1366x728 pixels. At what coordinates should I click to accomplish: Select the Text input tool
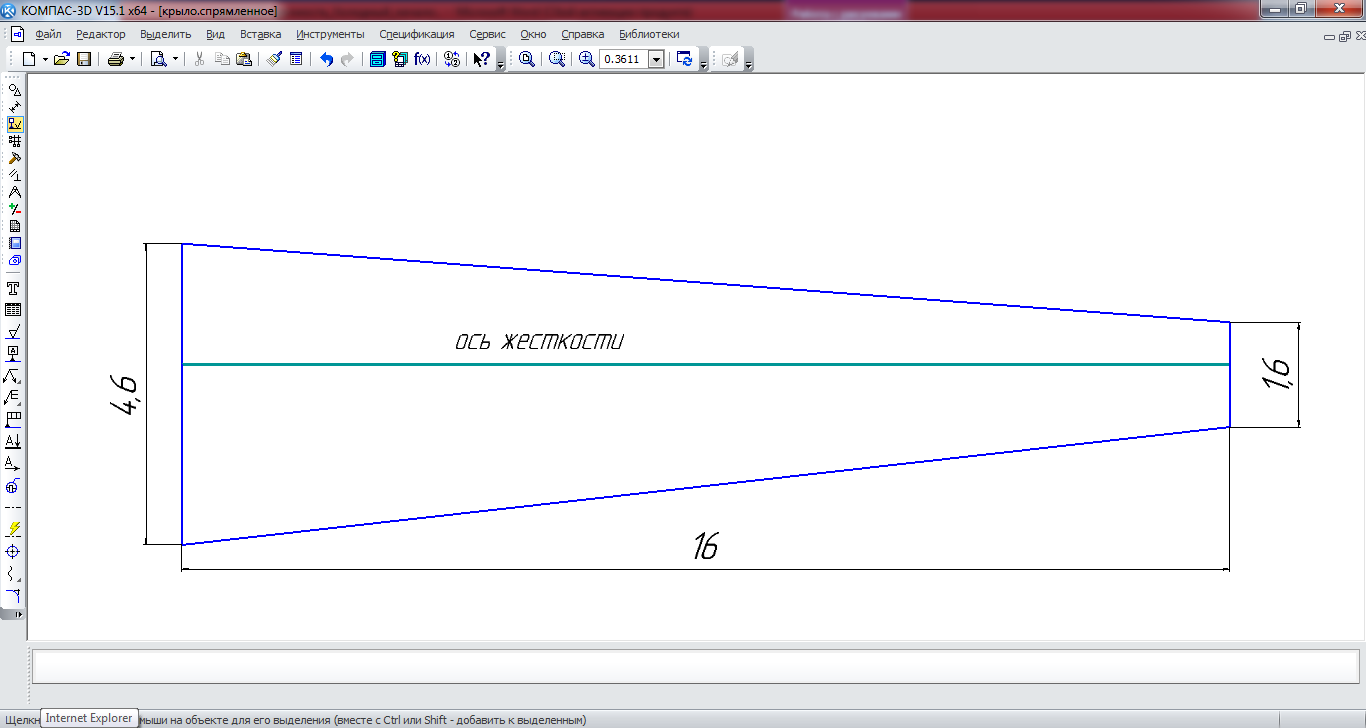[x=14, y=288]
